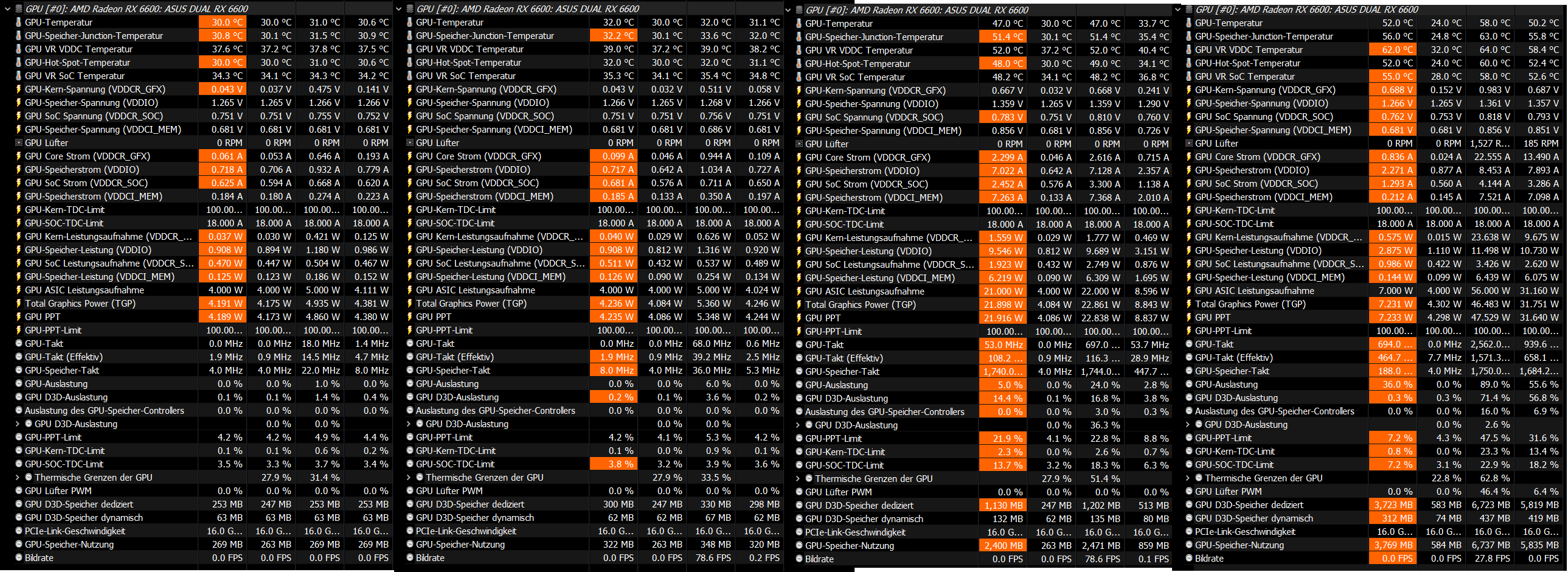The image size is (1568, 572).
Task: Select the 14.4 % GPU D3D-Auslastung value
Action: (1003, 399)
